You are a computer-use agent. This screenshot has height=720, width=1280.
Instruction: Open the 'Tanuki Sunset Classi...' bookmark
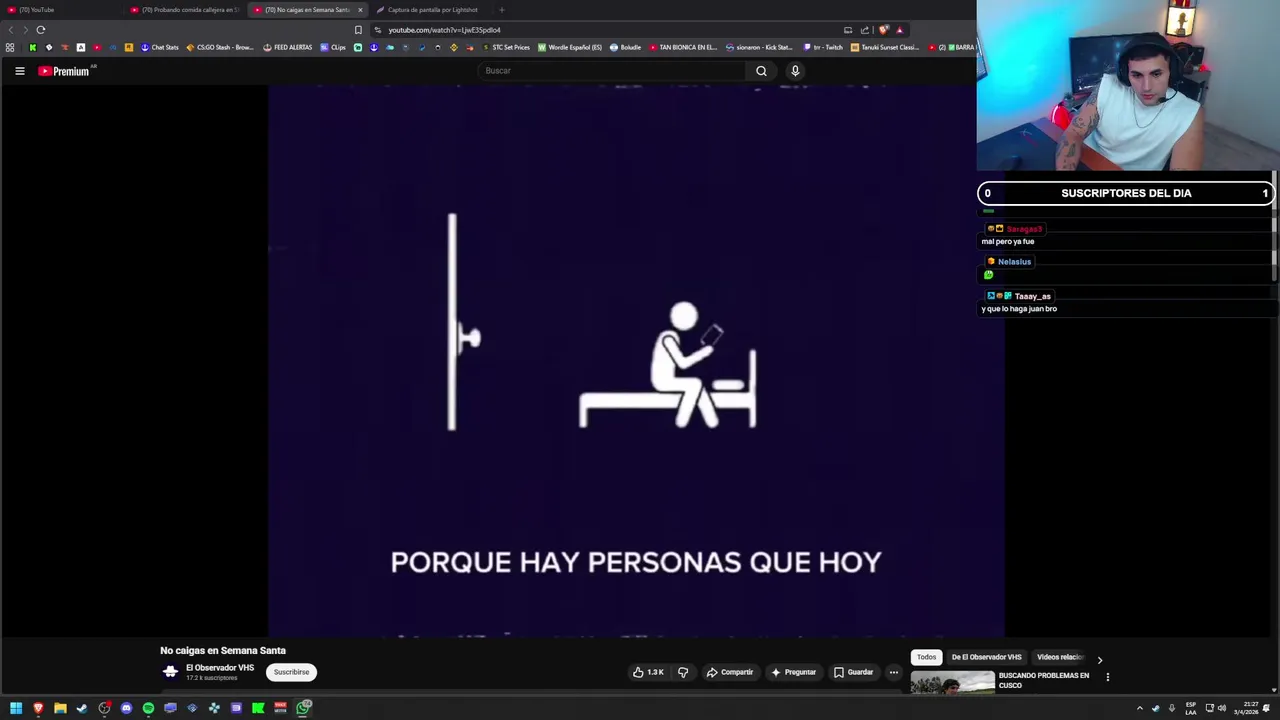point(885,47)
